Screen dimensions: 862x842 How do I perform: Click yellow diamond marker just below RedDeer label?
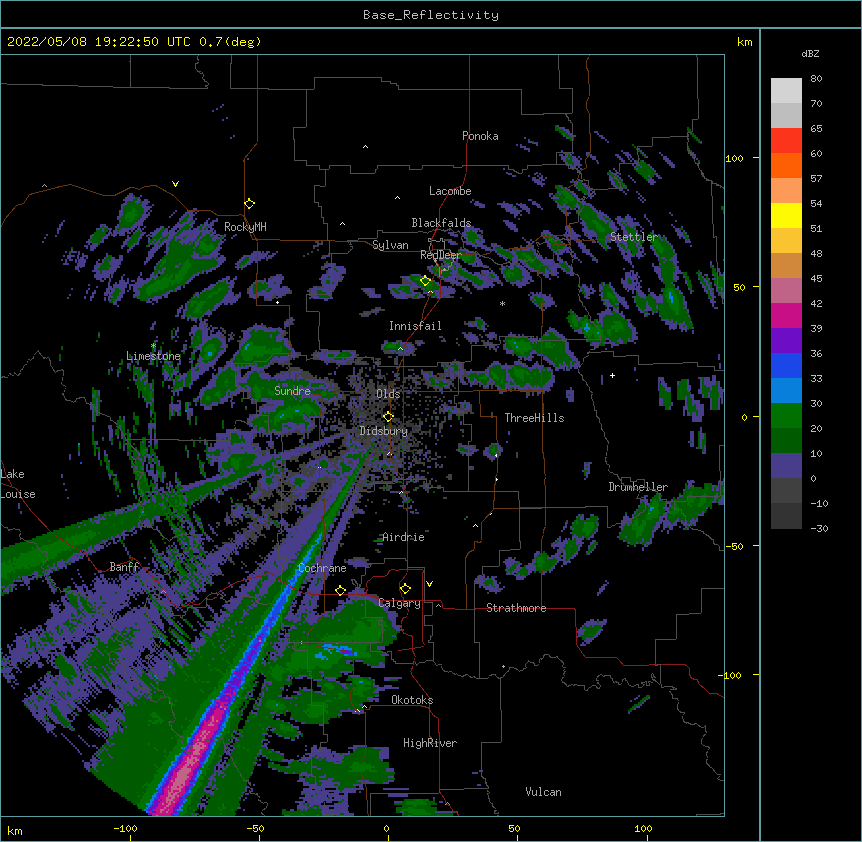pyautogui.click(x=426, y=281)
